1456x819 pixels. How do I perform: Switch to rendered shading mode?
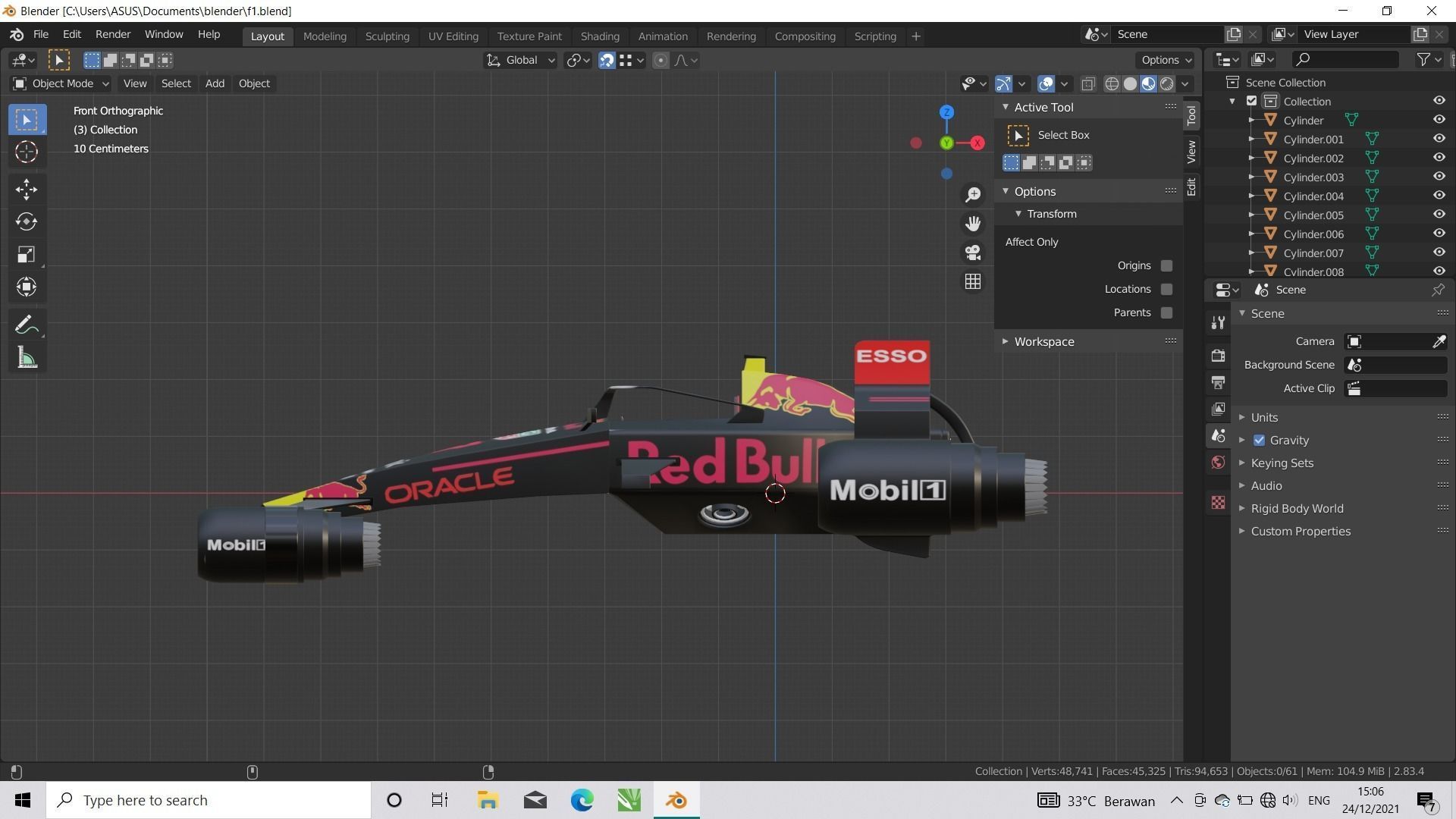tap(1166, 83)
